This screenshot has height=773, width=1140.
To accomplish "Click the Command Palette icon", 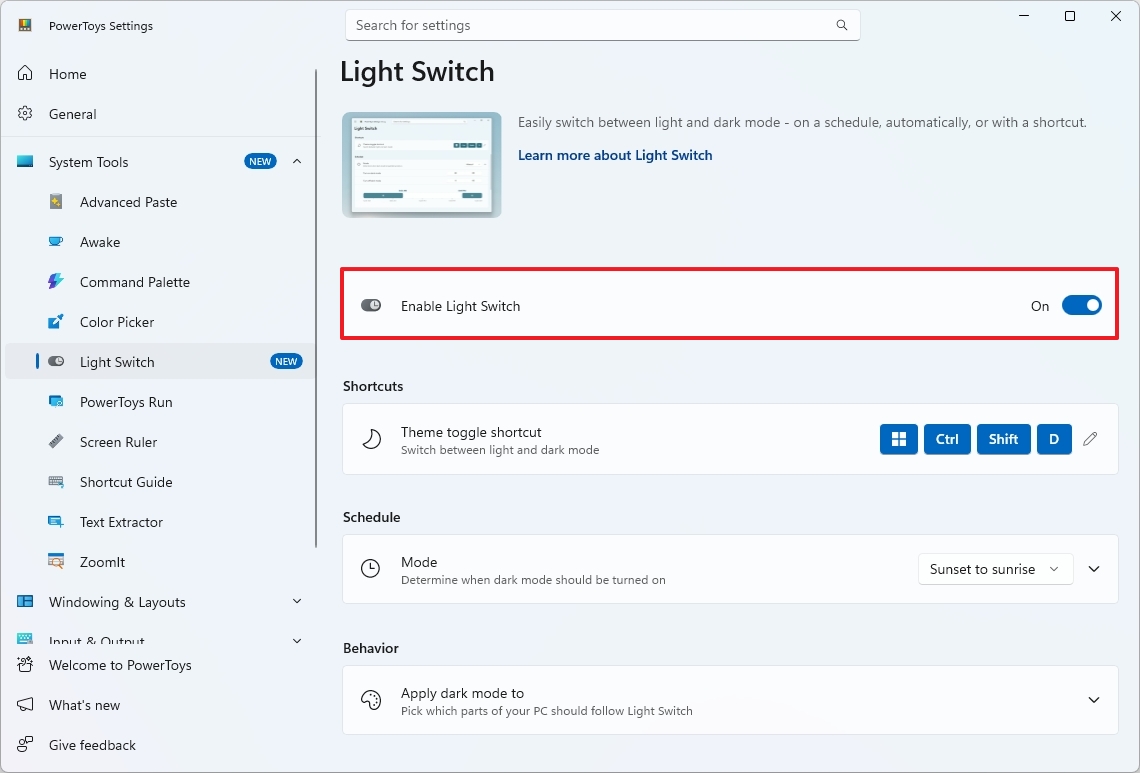I will point(58,282).
